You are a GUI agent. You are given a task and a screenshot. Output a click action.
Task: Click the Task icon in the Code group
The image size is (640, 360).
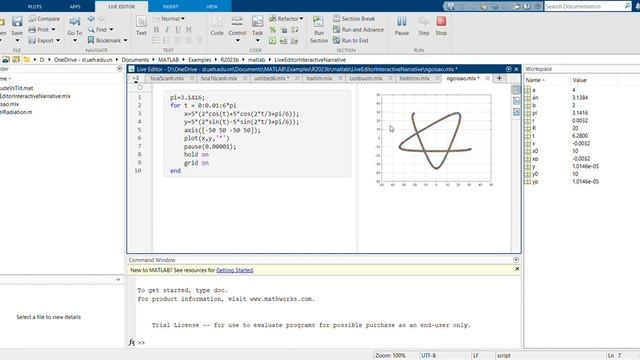(258, 22)
